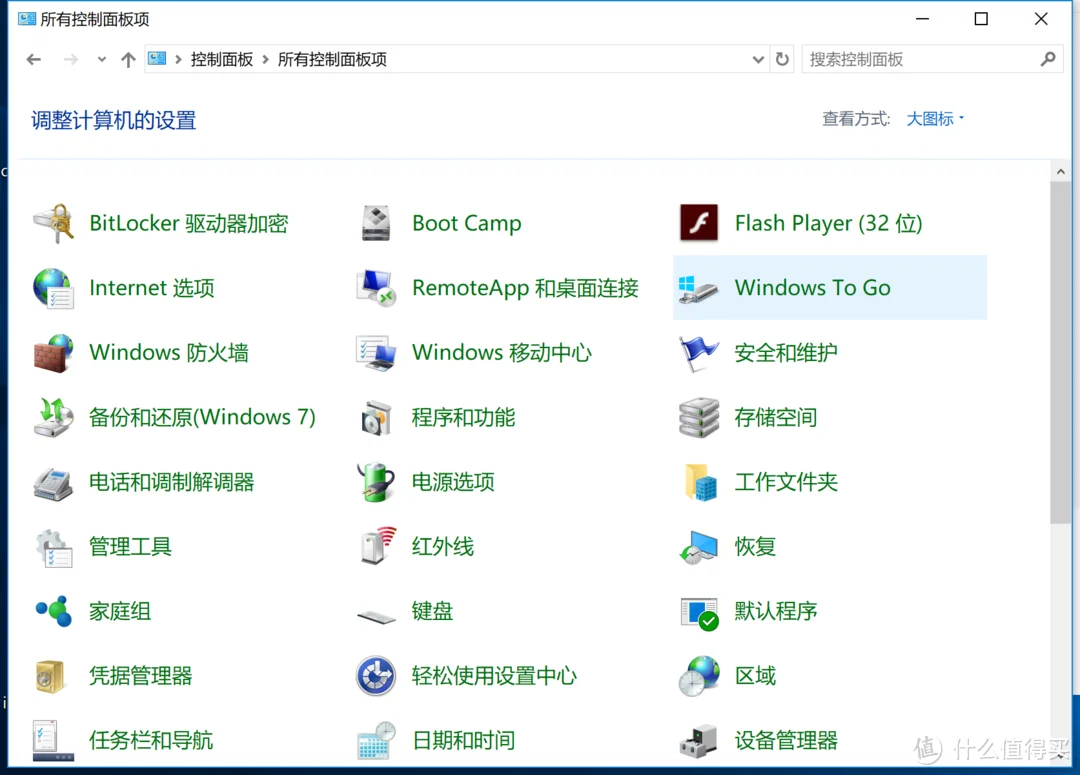Image resolution: width=1080 pixels, height=775 pixels.
Task: Open the 任务栏和导航 icon
Action: pyautogui.click(x=53, y=741)
